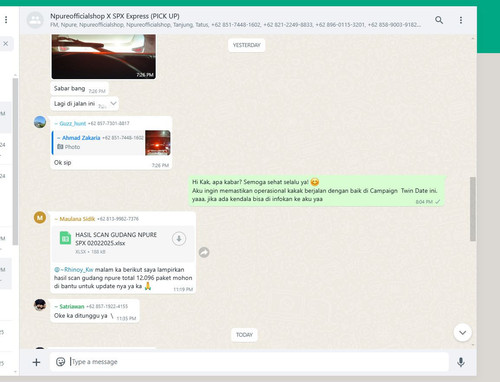Image resolution: width=500 pixels, height=382 pixels.
Task: Click the plus attach button
Action: (36, 362)
